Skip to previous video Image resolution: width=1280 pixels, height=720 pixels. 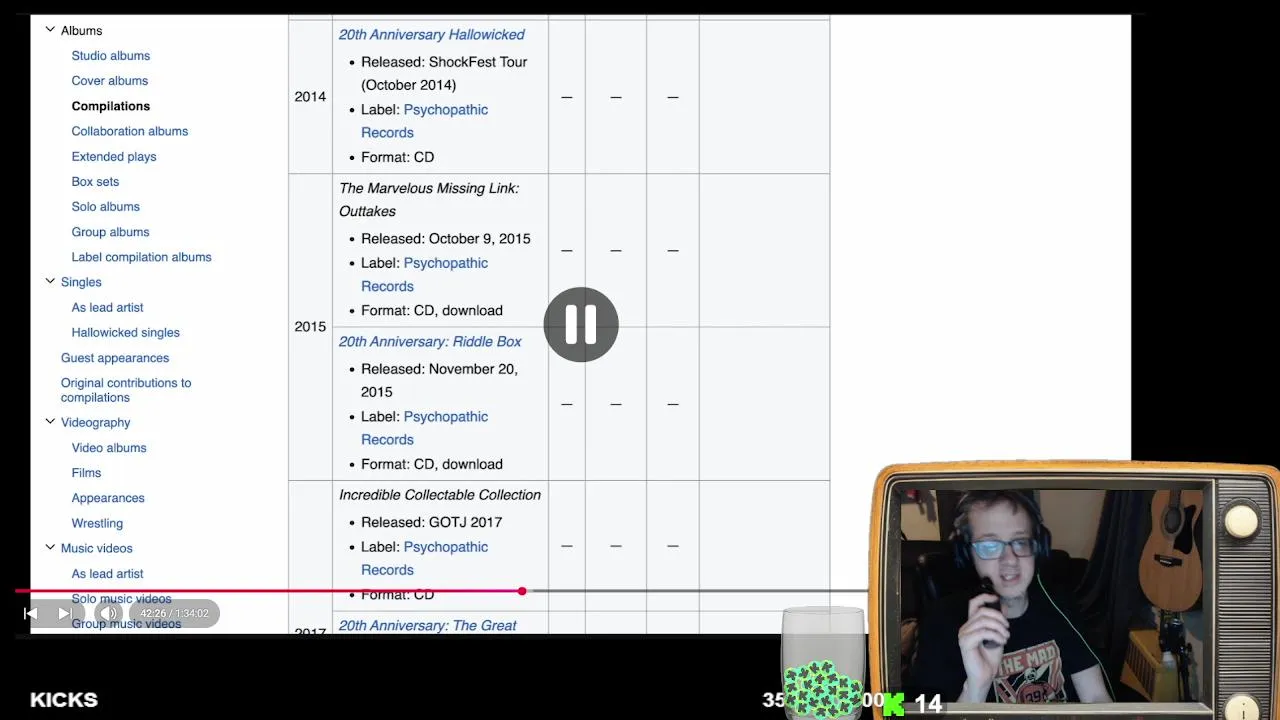pos(30,613)
